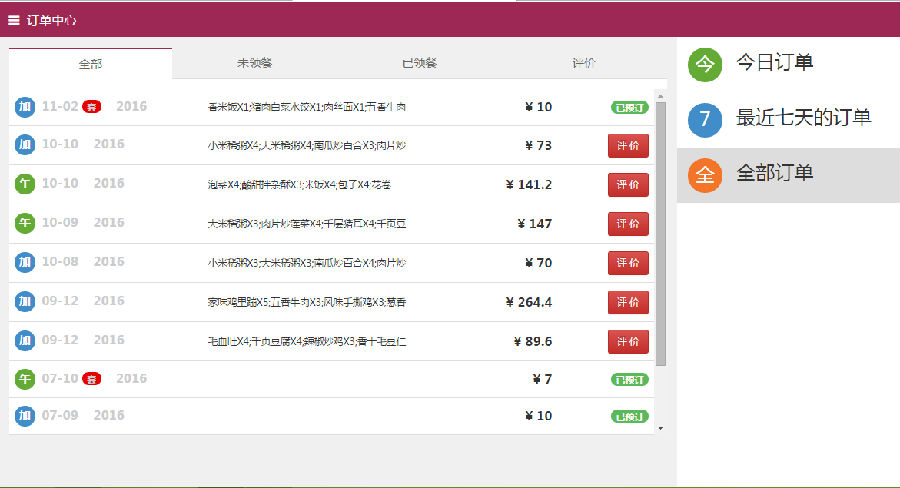Select the 全部 tab

click(x=90, y=63)
